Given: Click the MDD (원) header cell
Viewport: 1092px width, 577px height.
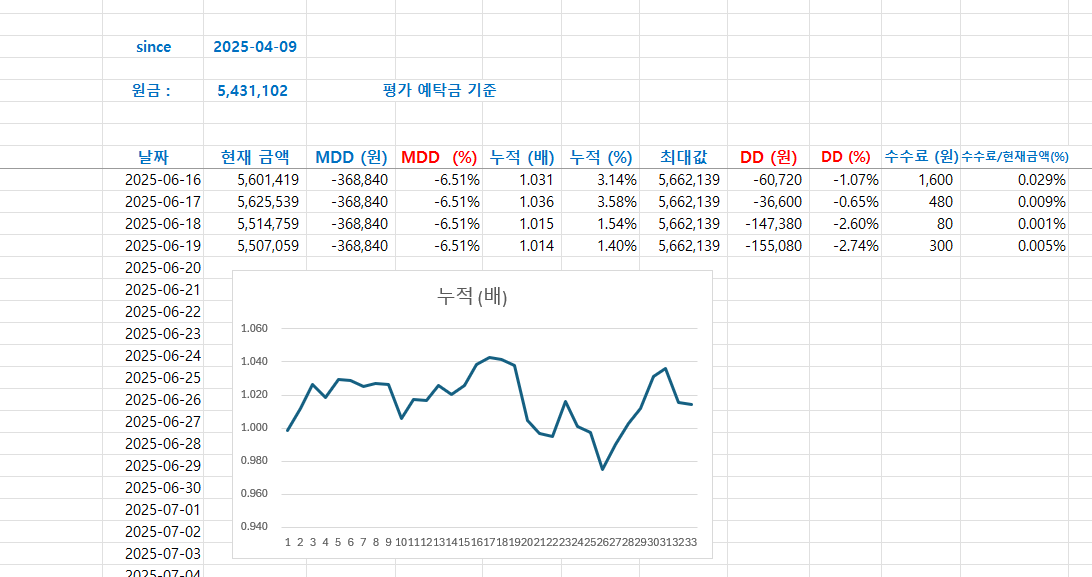Looking at the screenshot, I should [x=351, y=157].
